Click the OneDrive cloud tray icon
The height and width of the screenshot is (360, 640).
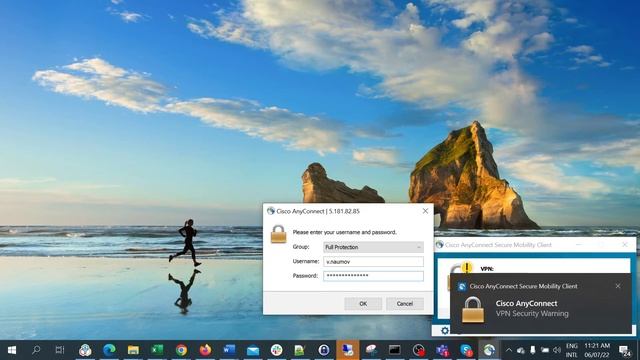tap(520, 350)
